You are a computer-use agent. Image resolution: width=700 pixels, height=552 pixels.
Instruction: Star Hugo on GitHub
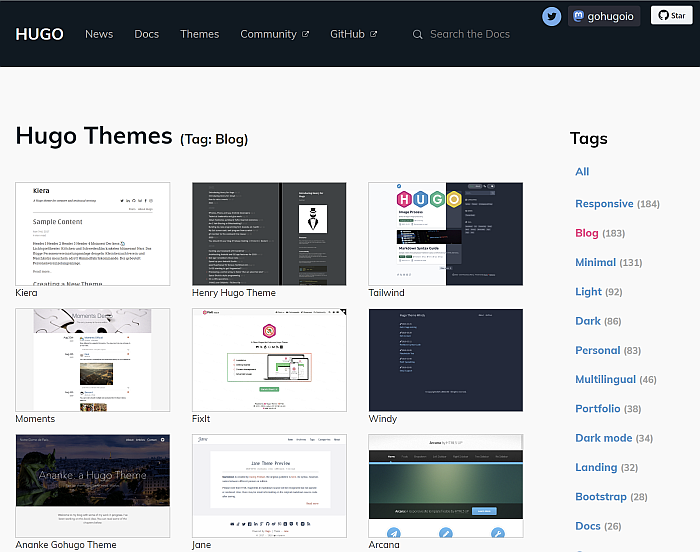click(x=671, y=15)
